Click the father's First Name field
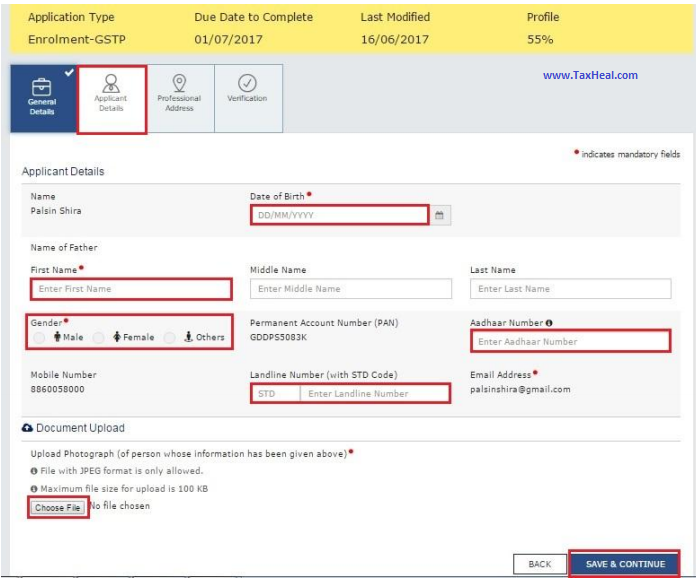Image resolution: width=696 pixels, height=584 pixels. [x=131, y=289]
